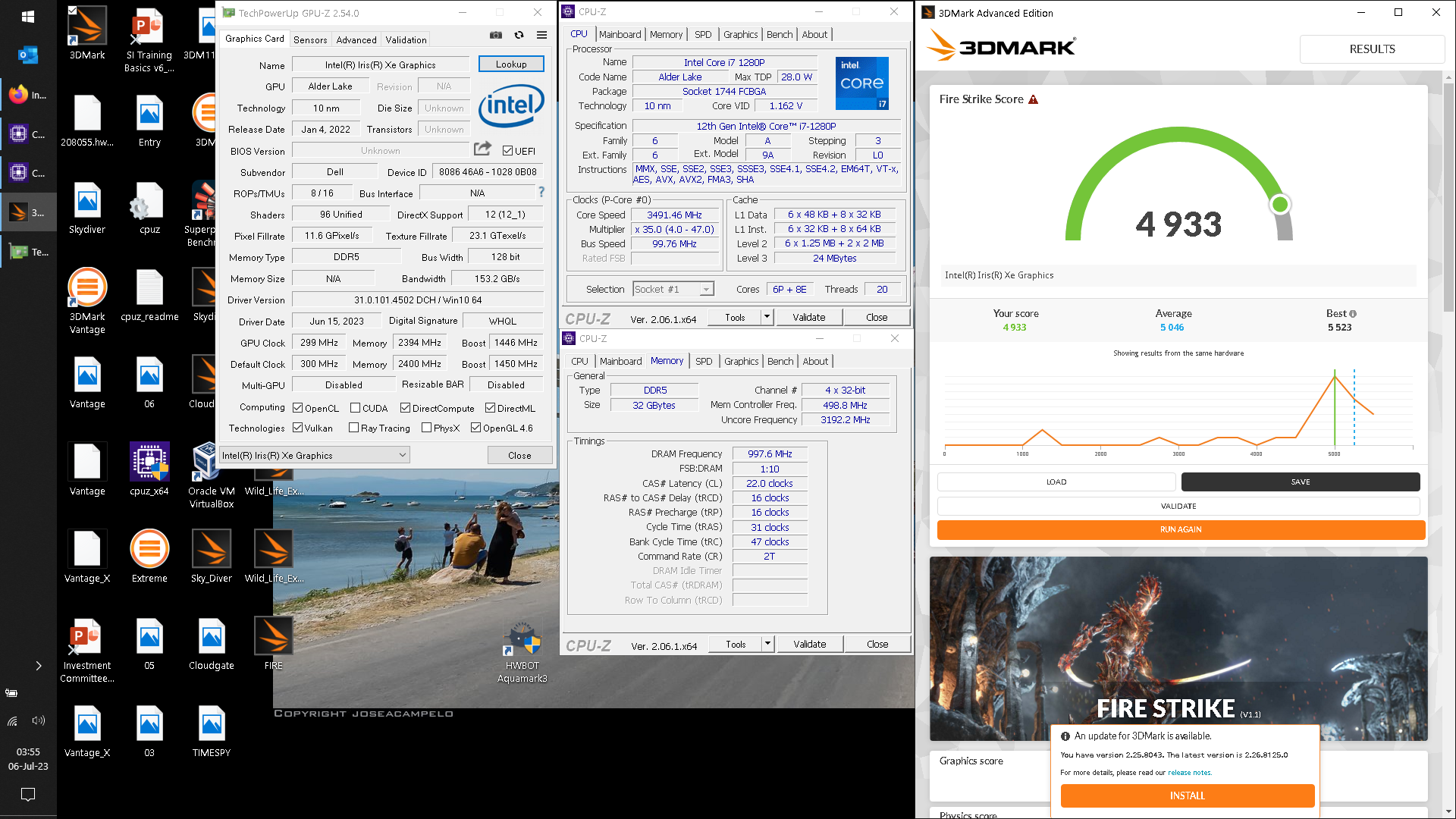Open the FIRE 3DMark result file
Screen dimensions: 1456x819
pyautogui.click(x=274, y=644)
